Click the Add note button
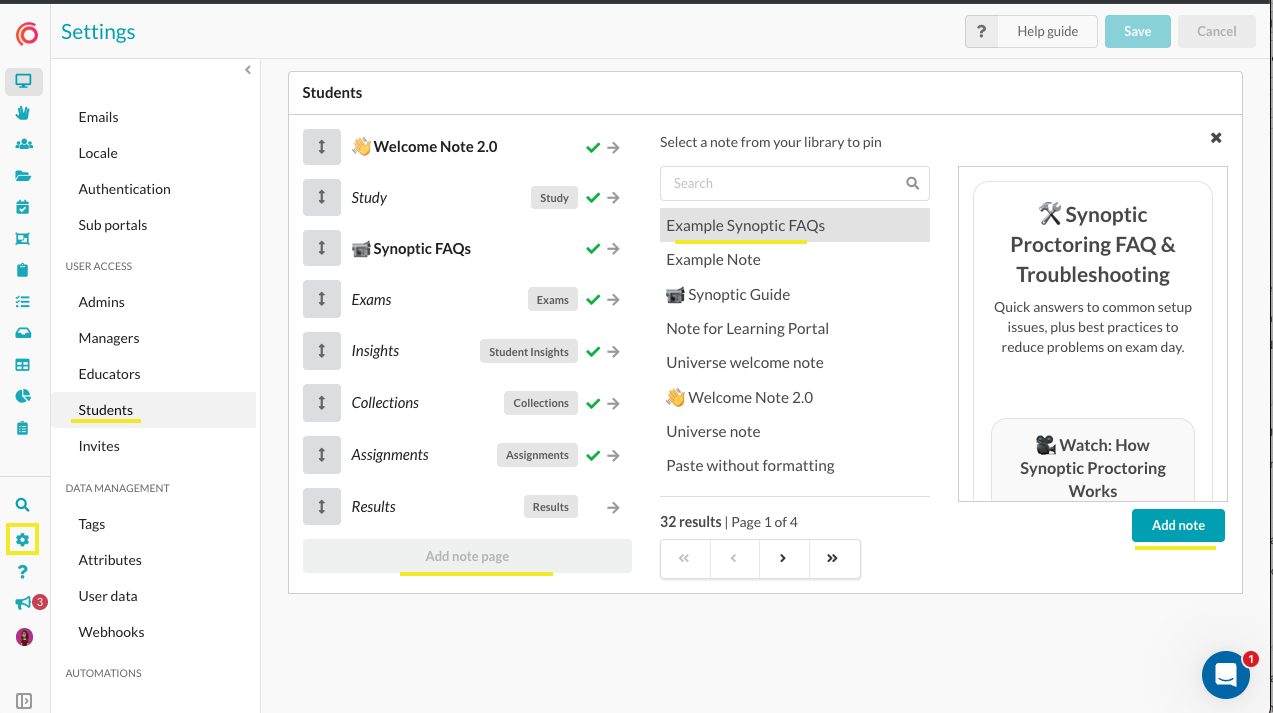Viewport: 1273px width, 713px height. point(1177,525)
